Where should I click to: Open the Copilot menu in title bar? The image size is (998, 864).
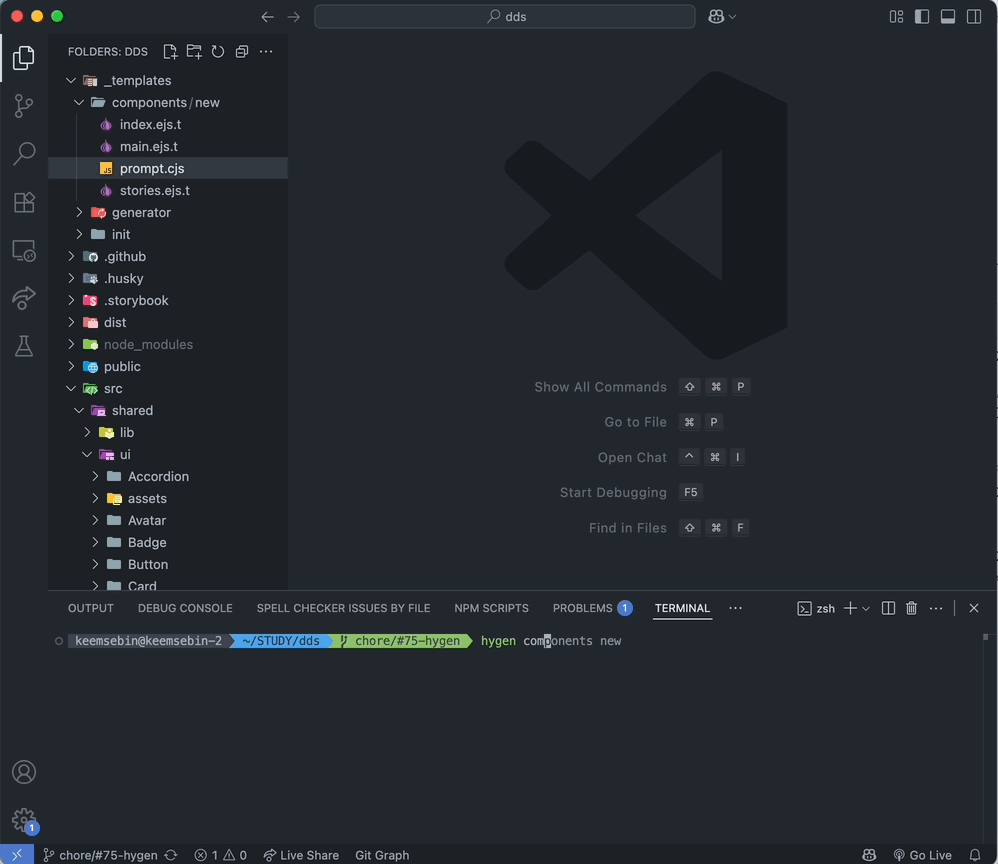pos(722,17)
